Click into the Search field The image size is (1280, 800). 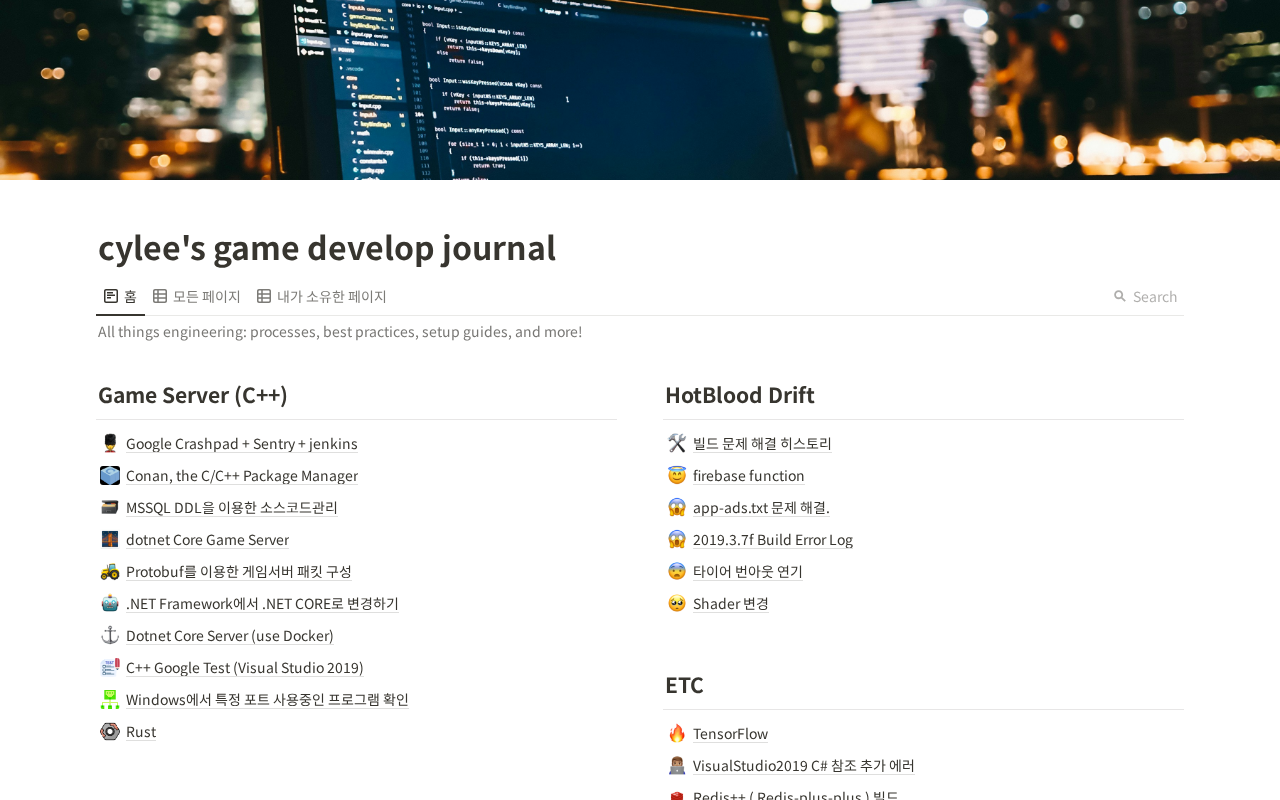[x=1154, y=296]
